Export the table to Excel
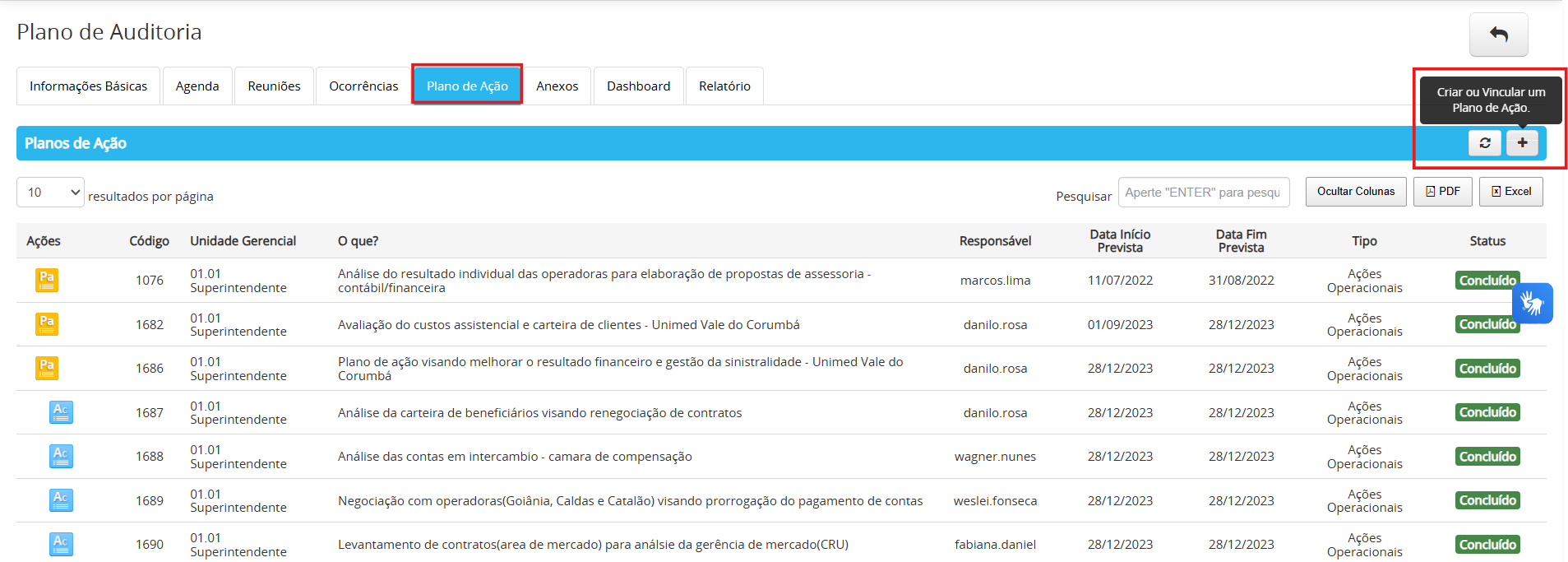 1510,192
